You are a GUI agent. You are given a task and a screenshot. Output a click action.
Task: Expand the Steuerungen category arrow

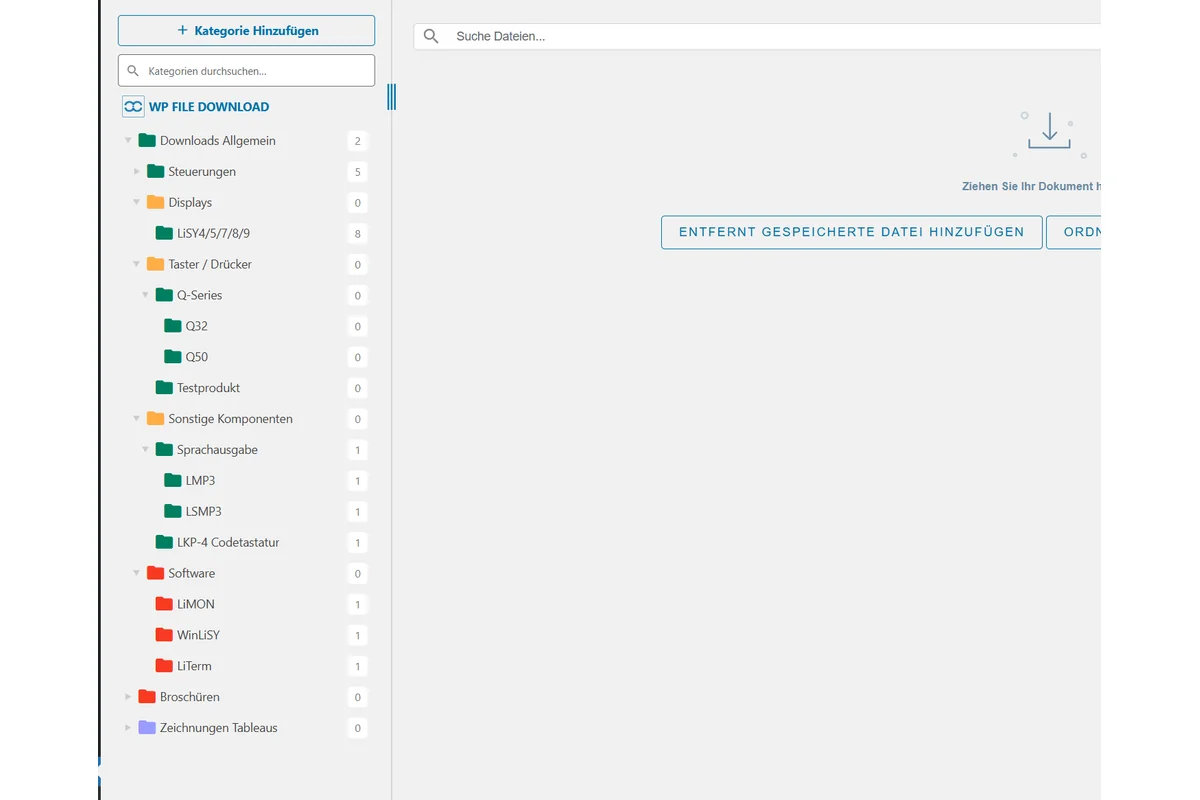(x=137, y=172)
